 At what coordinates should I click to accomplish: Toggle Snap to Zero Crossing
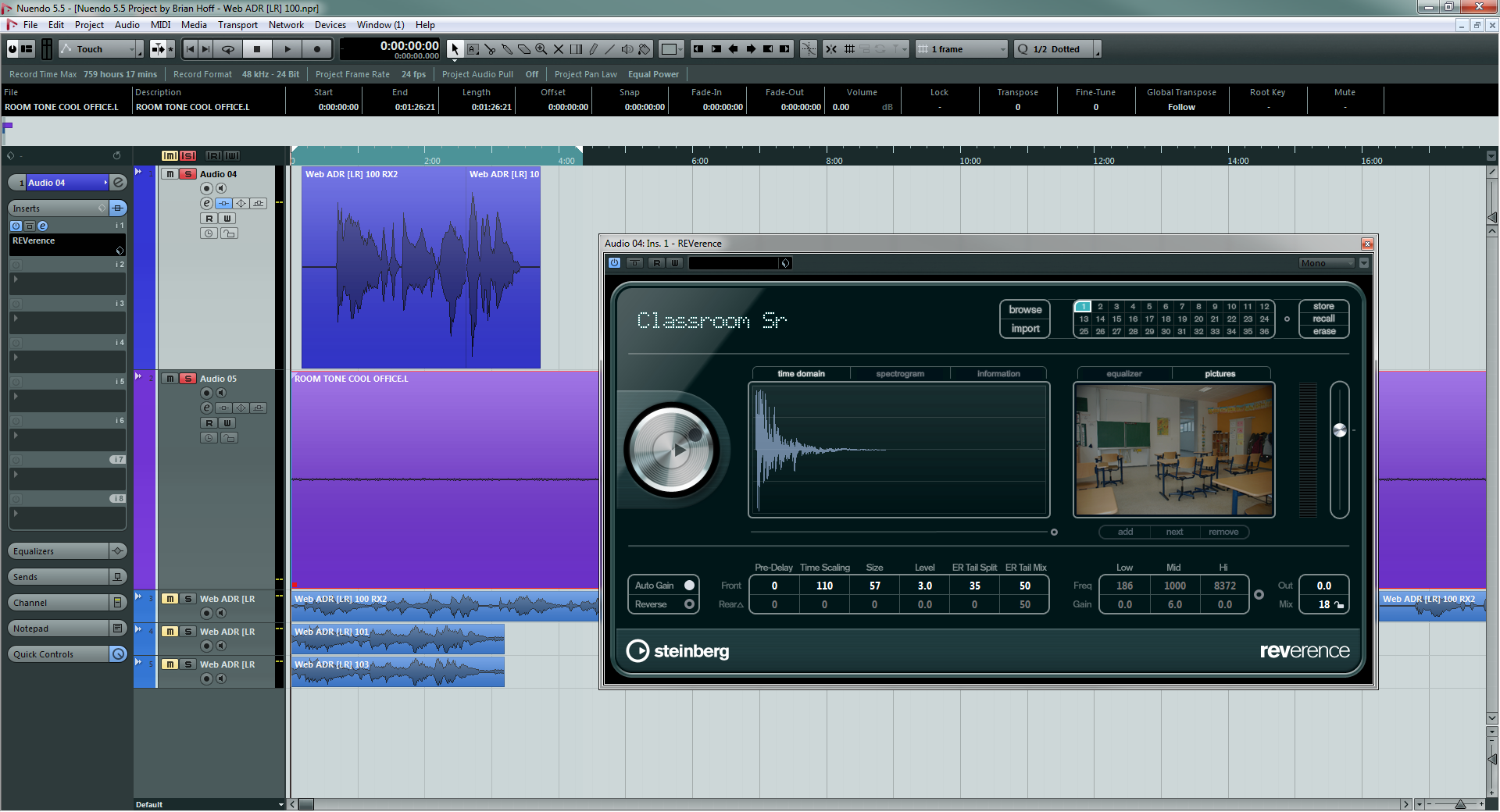click(x=809, y=49)
